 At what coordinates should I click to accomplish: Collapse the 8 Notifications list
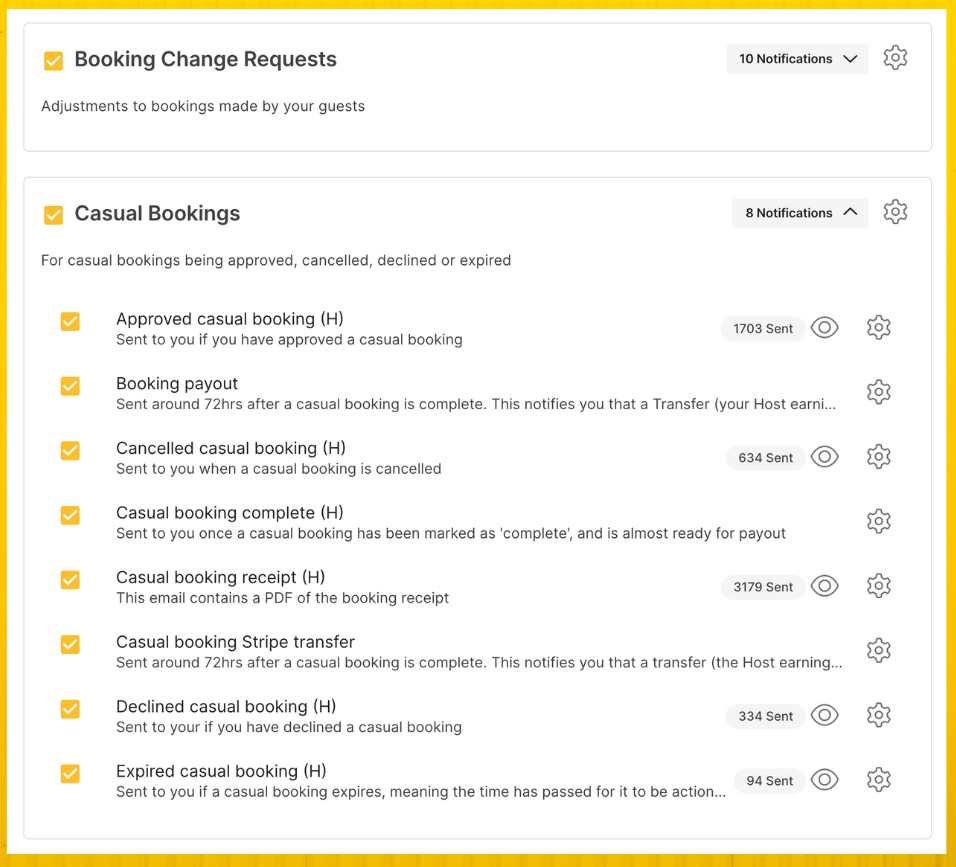click(x=800, y=213)
